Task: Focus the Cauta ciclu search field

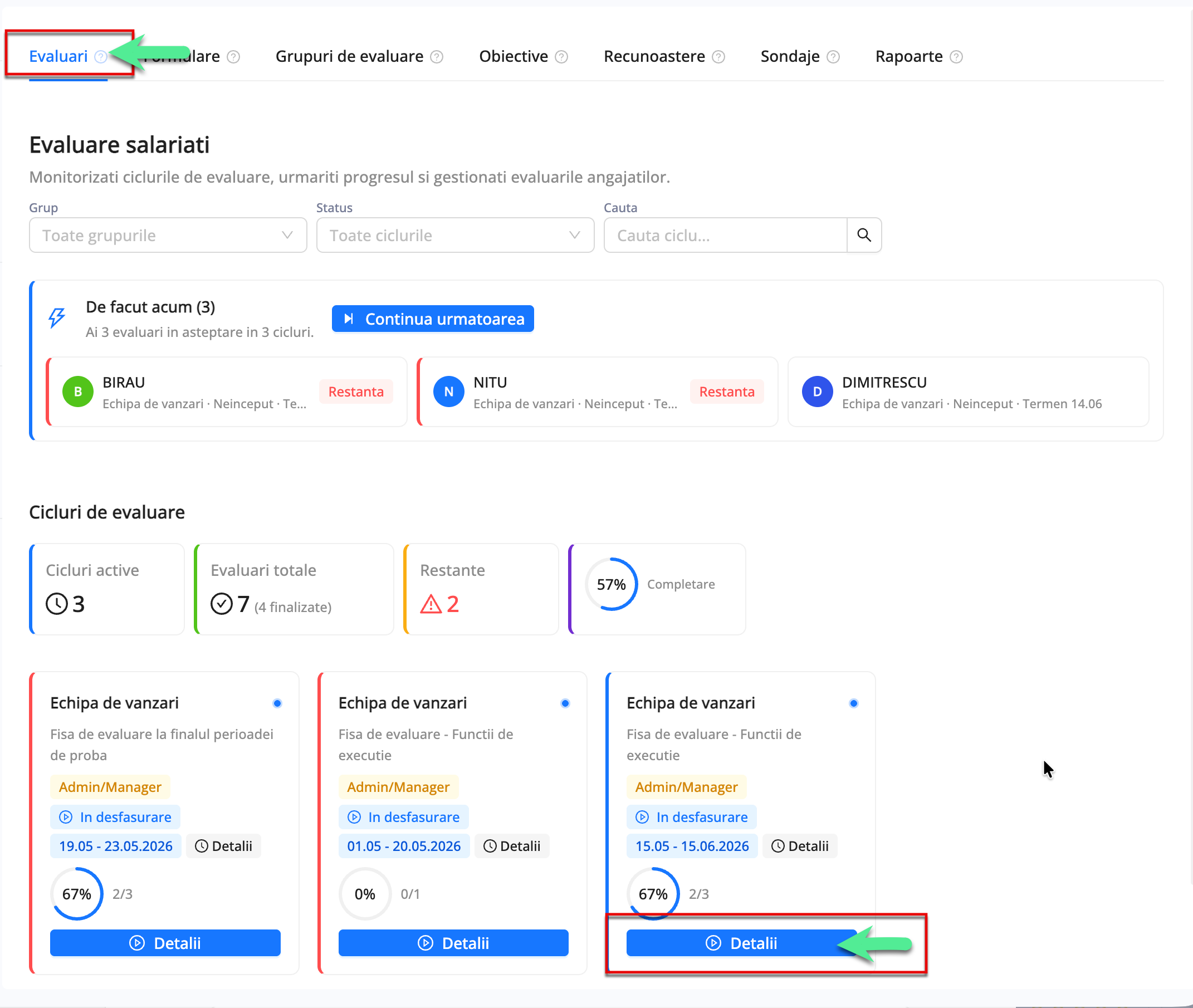Action: (x=725, y=235)
